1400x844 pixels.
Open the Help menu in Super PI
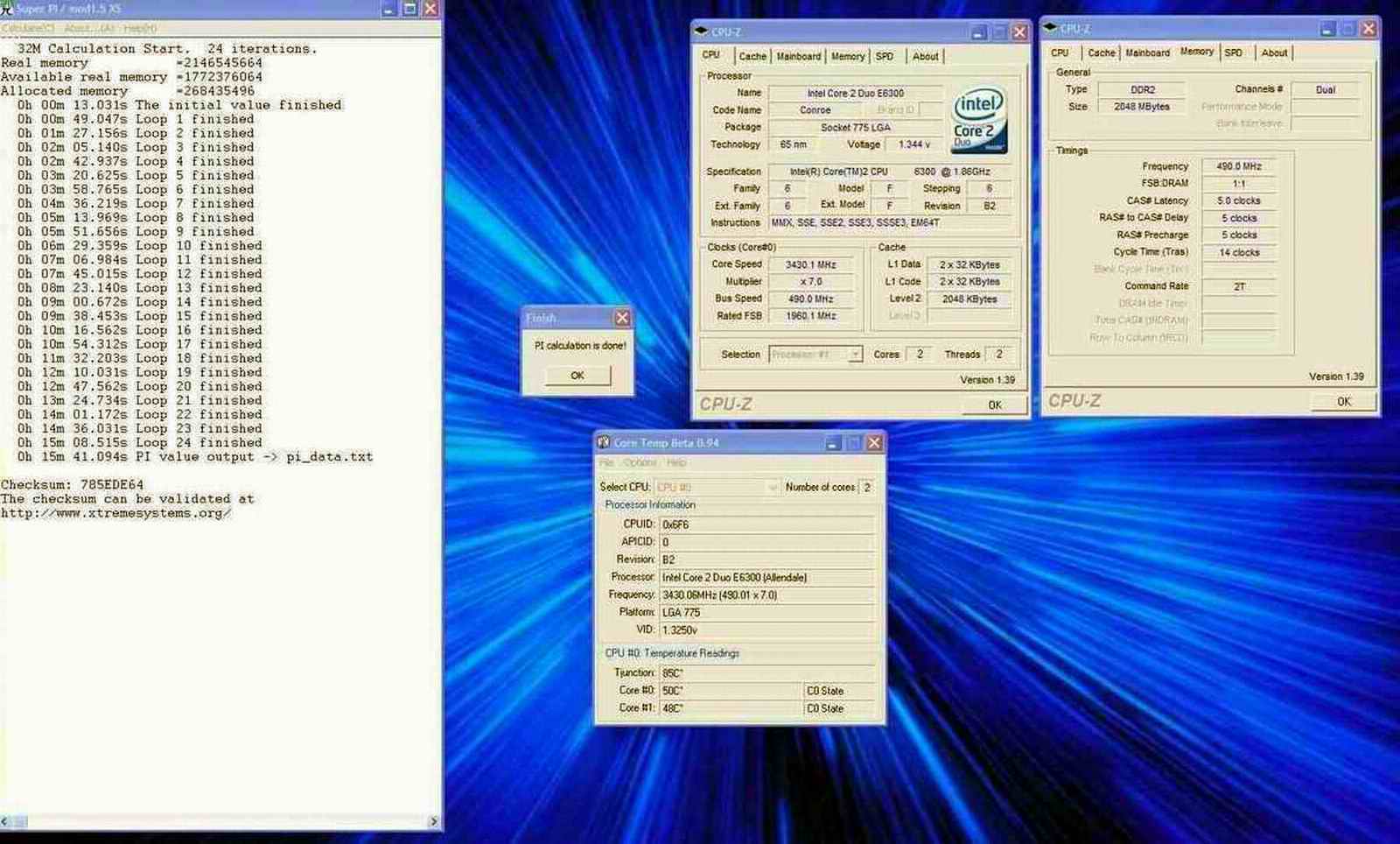140,29
